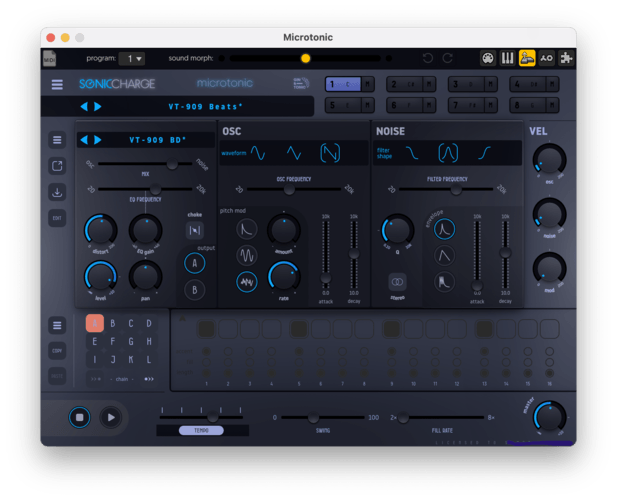Image resolution: width=617 pixels, height=500 pixels.
Task: Mute drum channel 2
Action: point(429,84)
